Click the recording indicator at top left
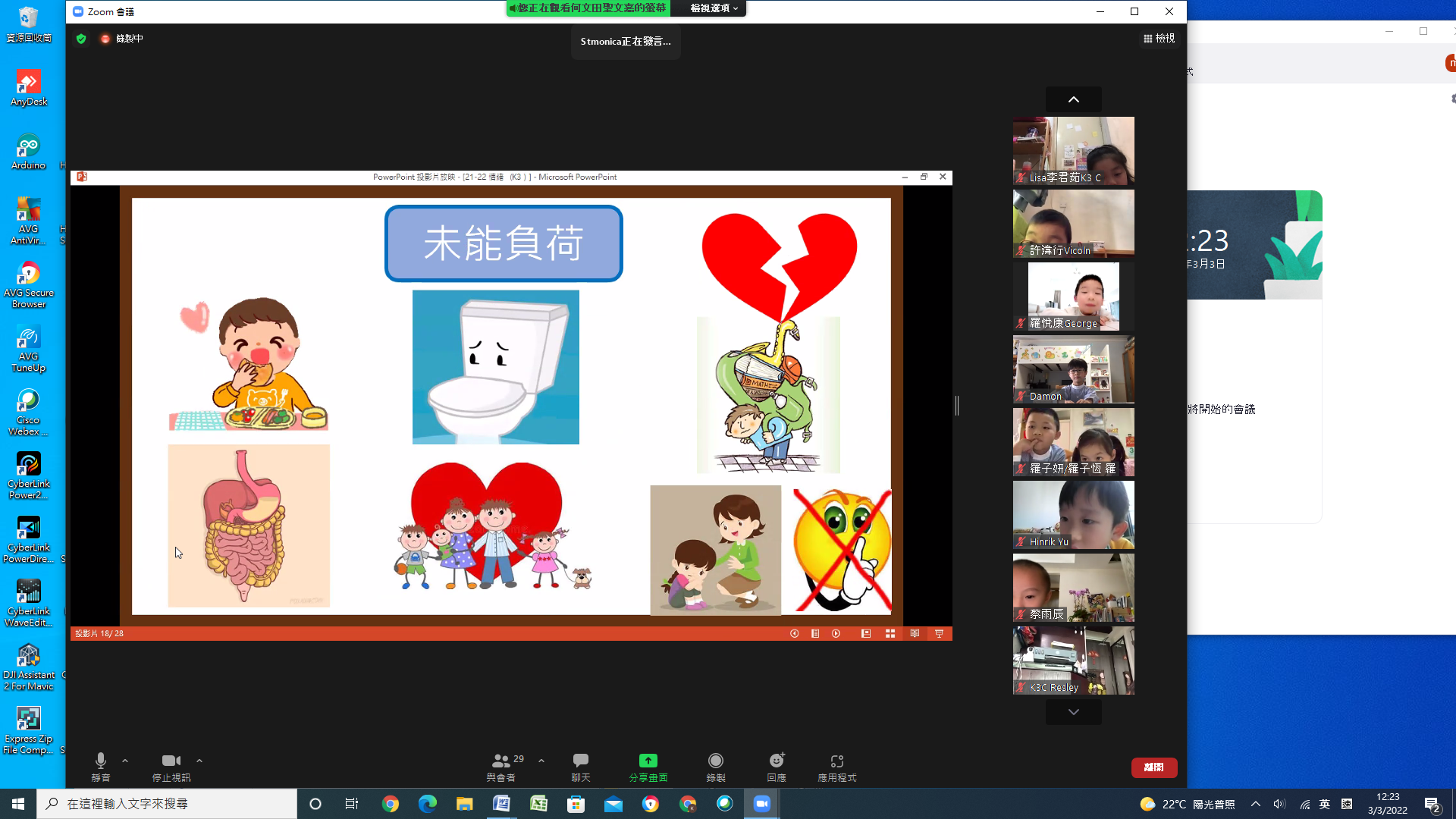The width and height of the screenshot is (1456, 819). 122,39
